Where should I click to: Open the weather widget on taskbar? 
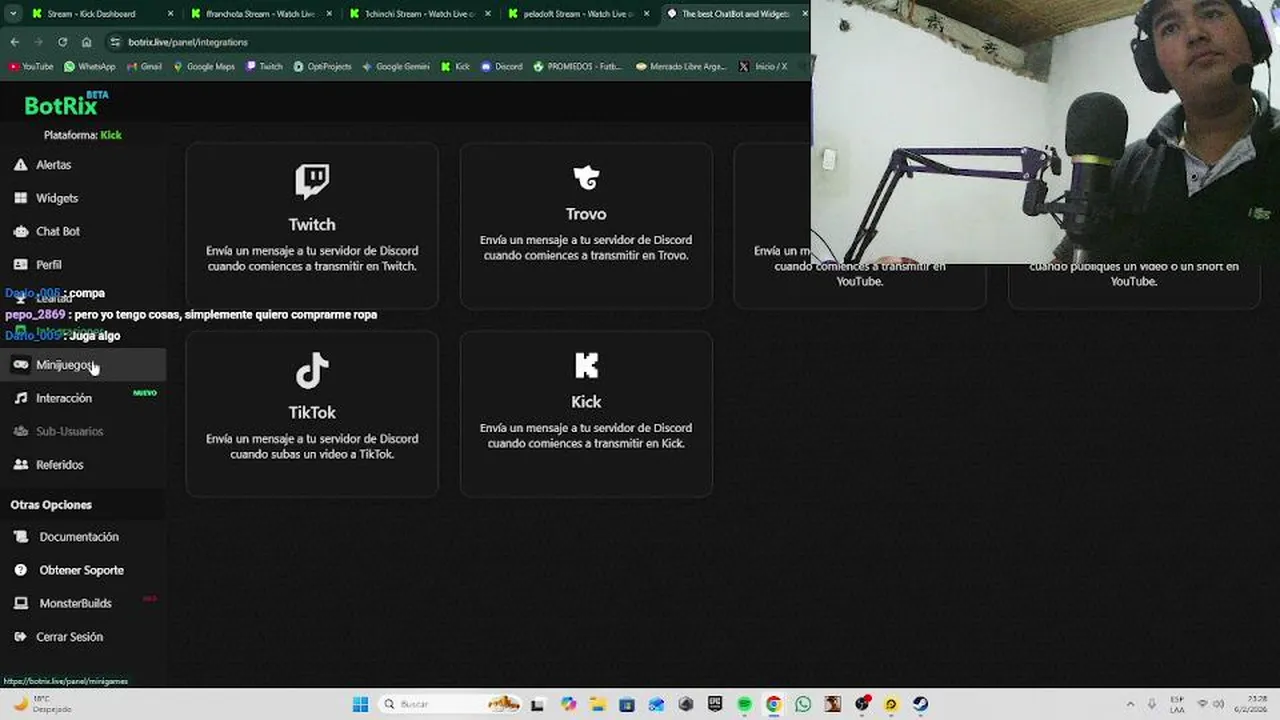[40, 704]
